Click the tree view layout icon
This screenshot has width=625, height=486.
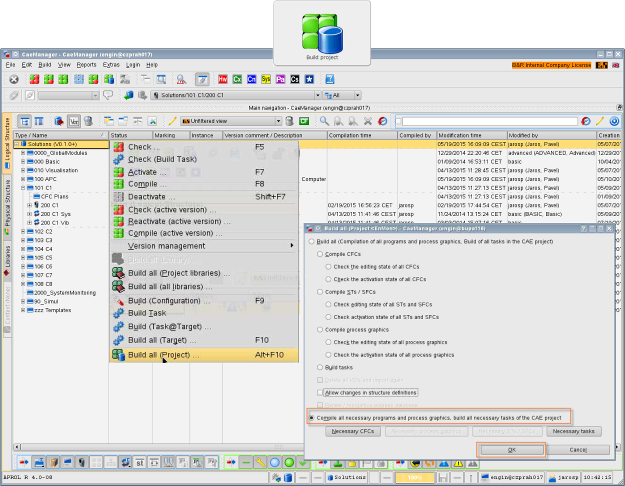[25, 121]
